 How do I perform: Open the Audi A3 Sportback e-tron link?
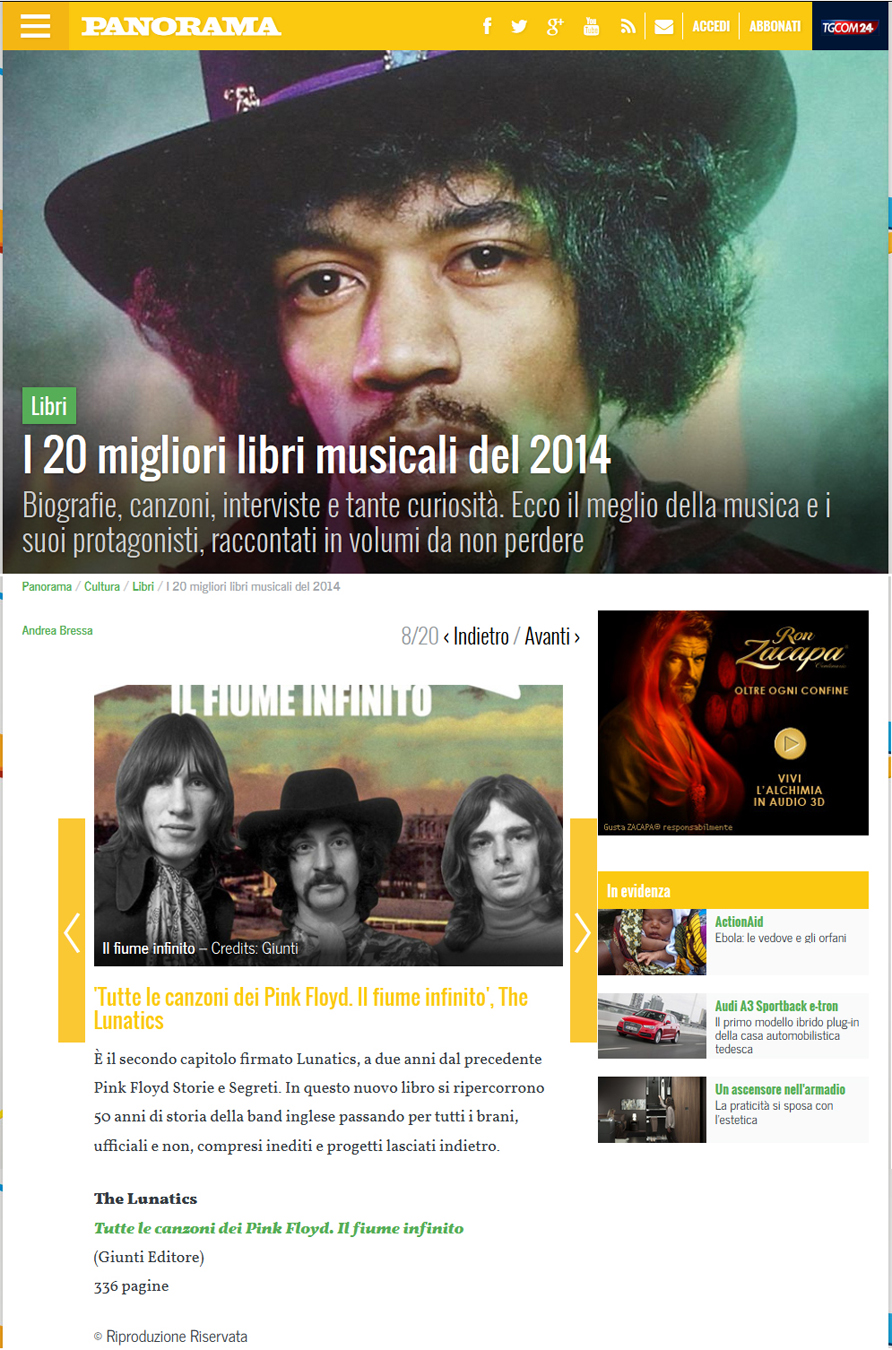[x=776, y=1006]
